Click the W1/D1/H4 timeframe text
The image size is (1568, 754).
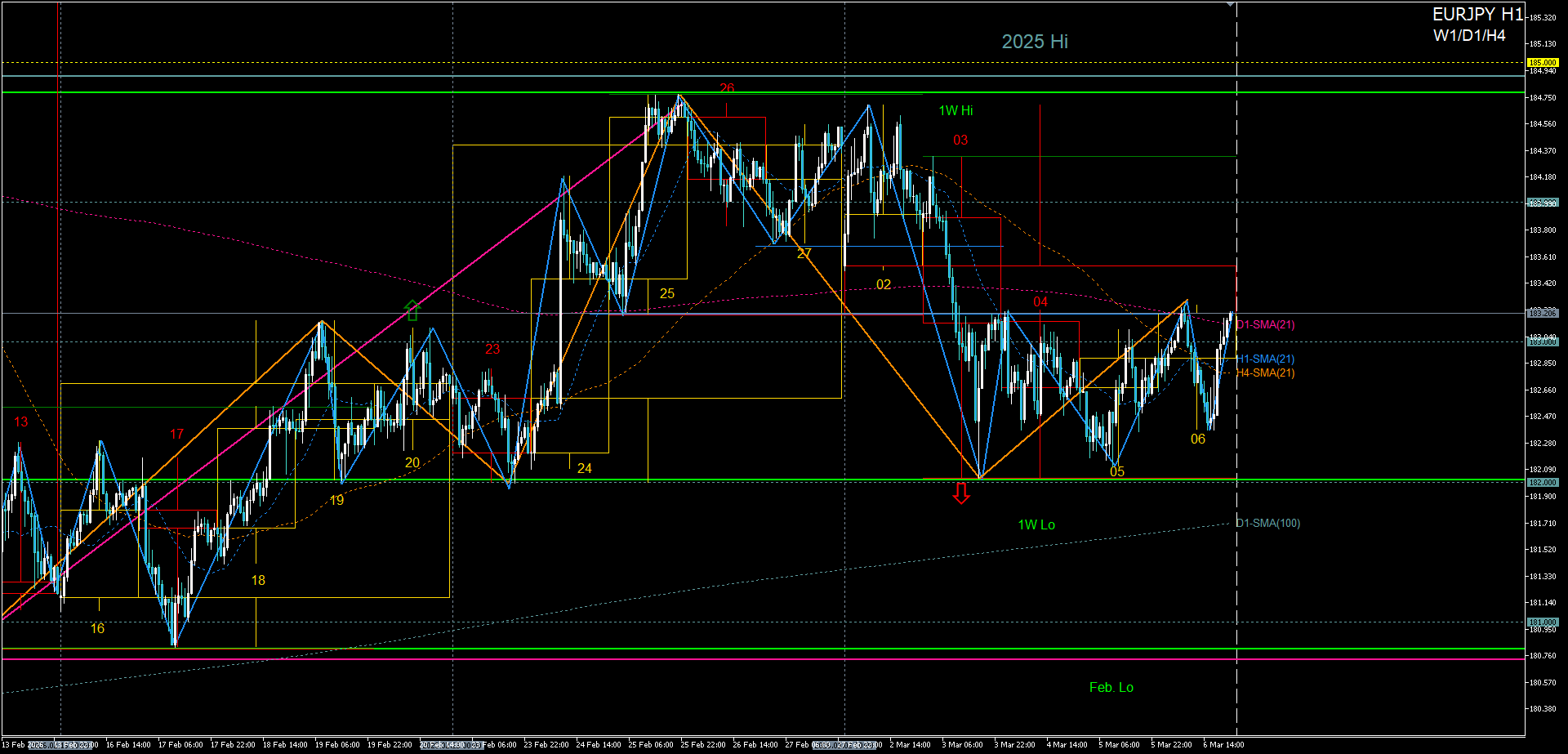tap(1468, 36)
